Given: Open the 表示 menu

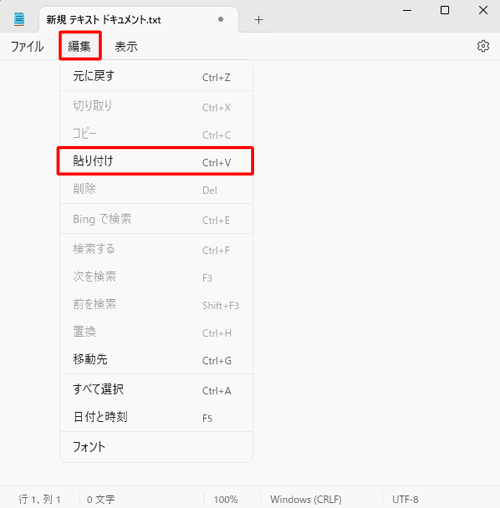Looking at the screenshot, I should 126,46.
